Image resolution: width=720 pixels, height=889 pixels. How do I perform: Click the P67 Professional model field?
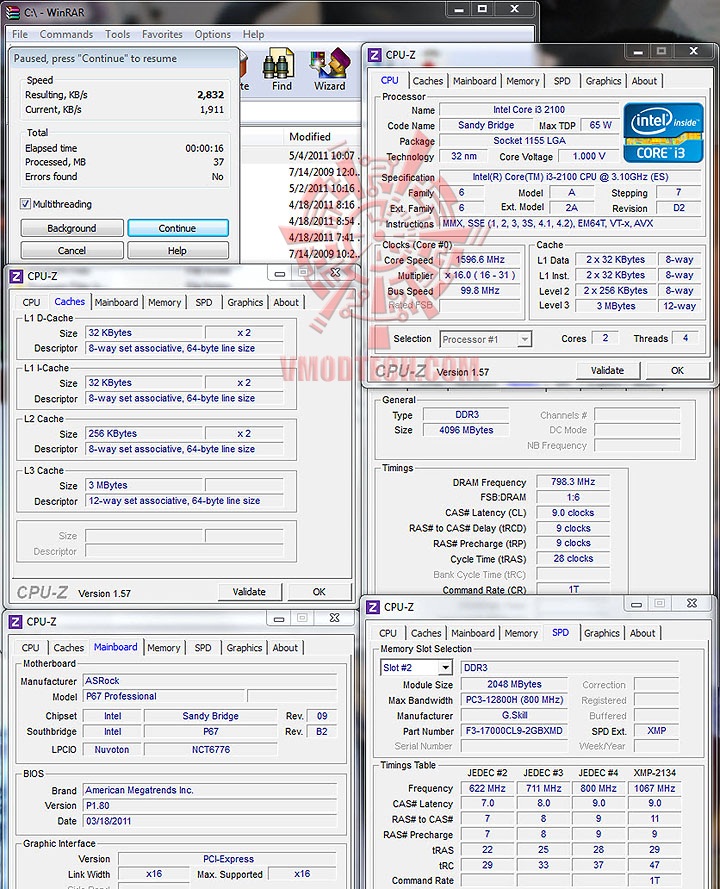164,696
